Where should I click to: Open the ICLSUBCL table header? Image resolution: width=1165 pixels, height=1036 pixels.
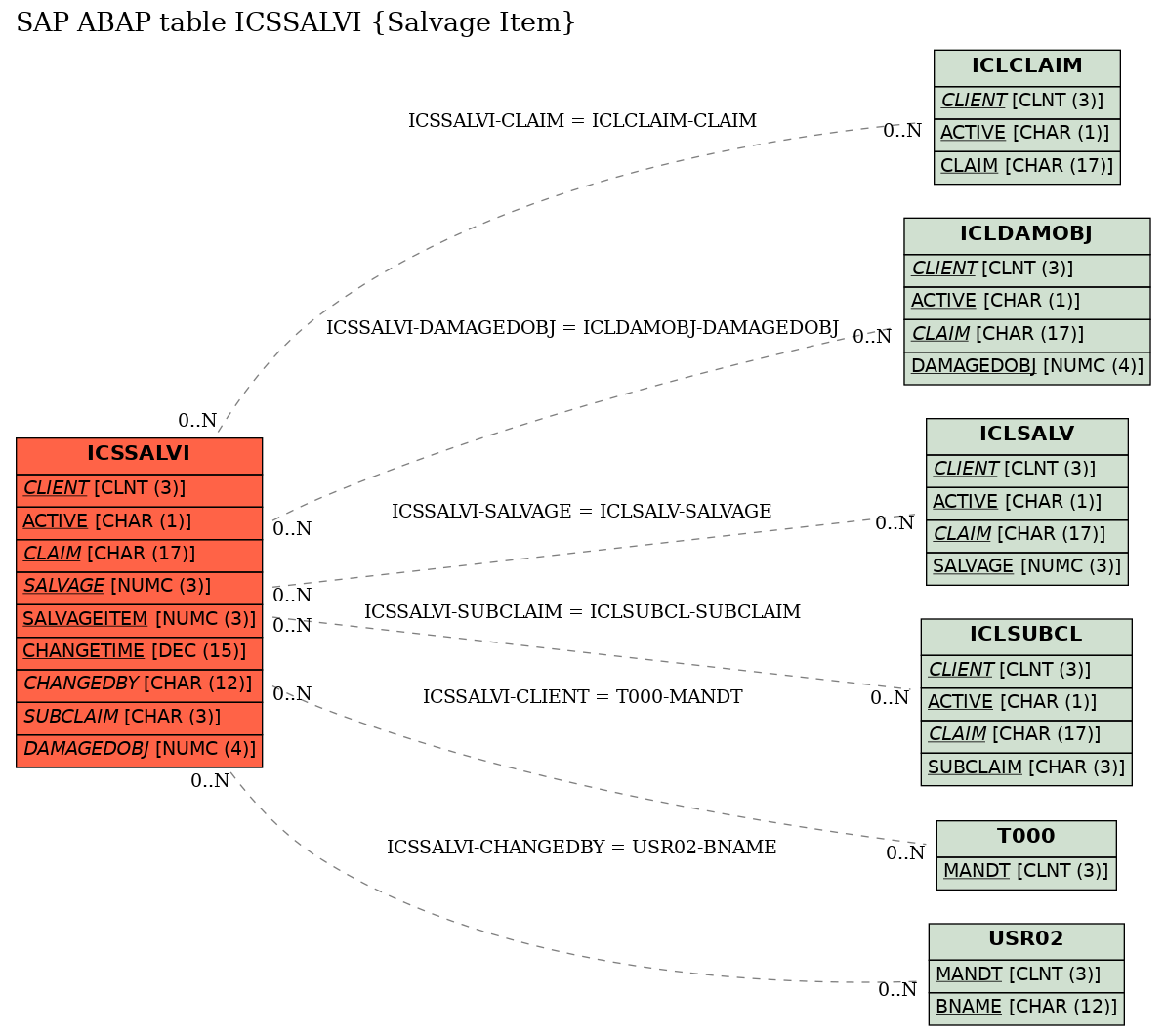point(1026,636)
